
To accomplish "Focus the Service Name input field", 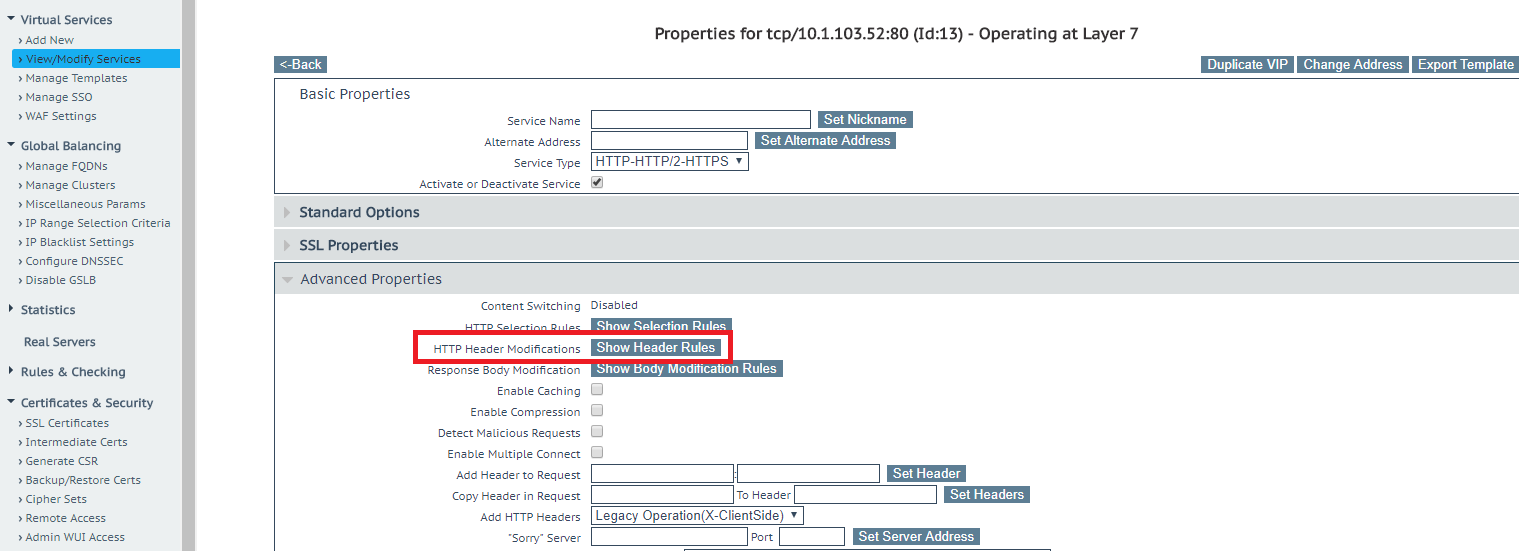I will (x=701, y=119).
